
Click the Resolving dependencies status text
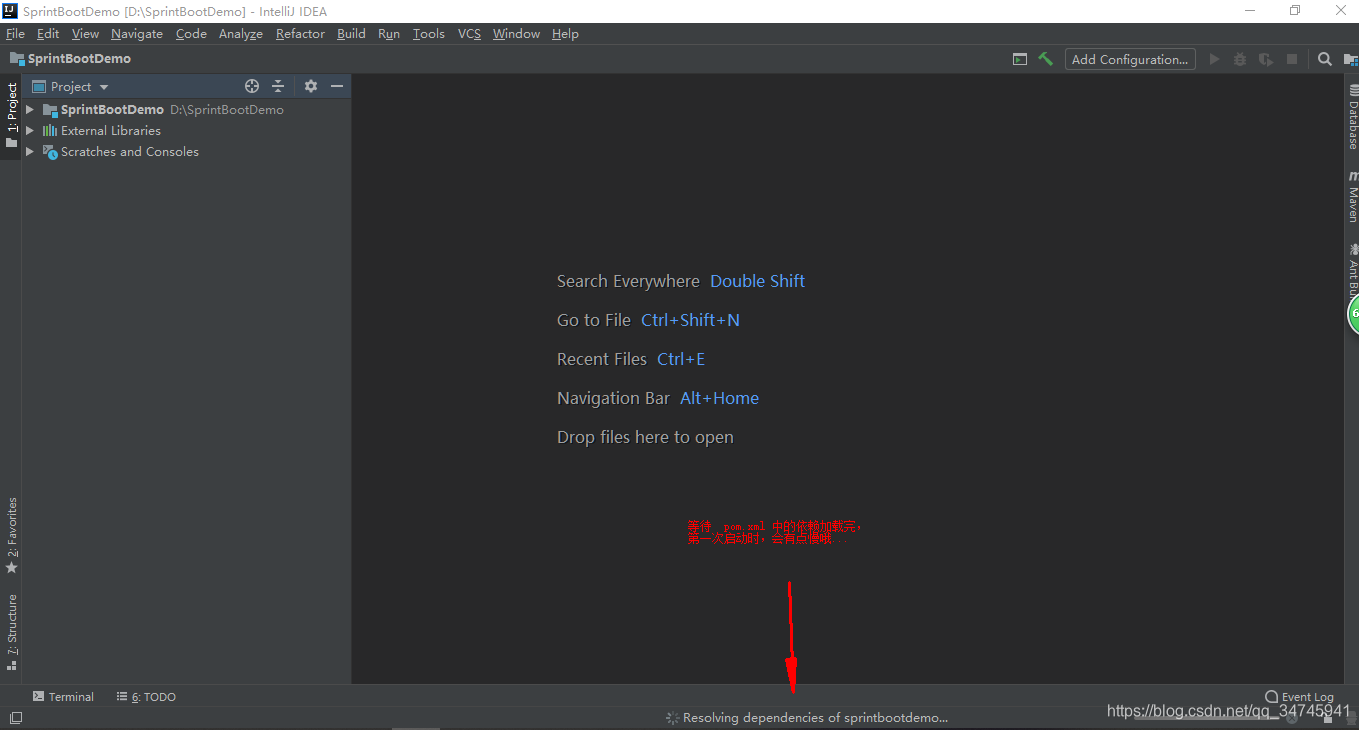tap(815, 718)
